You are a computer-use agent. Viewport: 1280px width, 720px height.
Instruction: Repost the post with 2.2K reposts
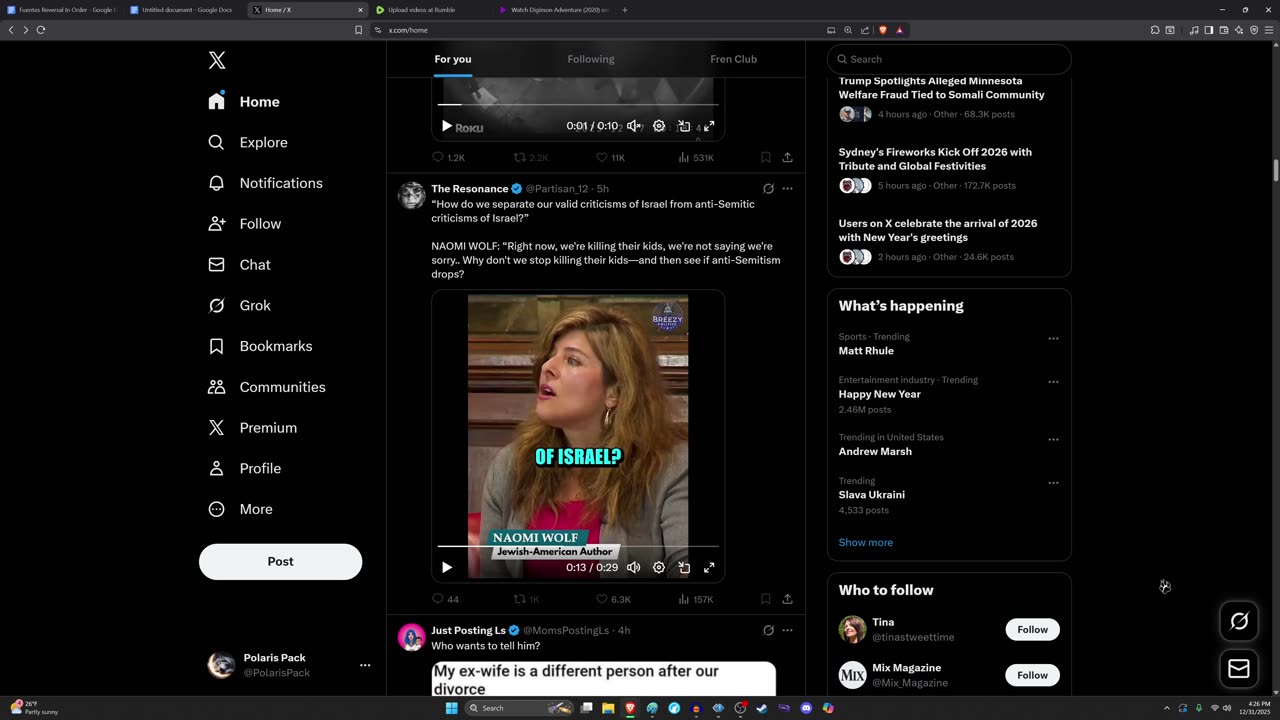tap(530, 157)
